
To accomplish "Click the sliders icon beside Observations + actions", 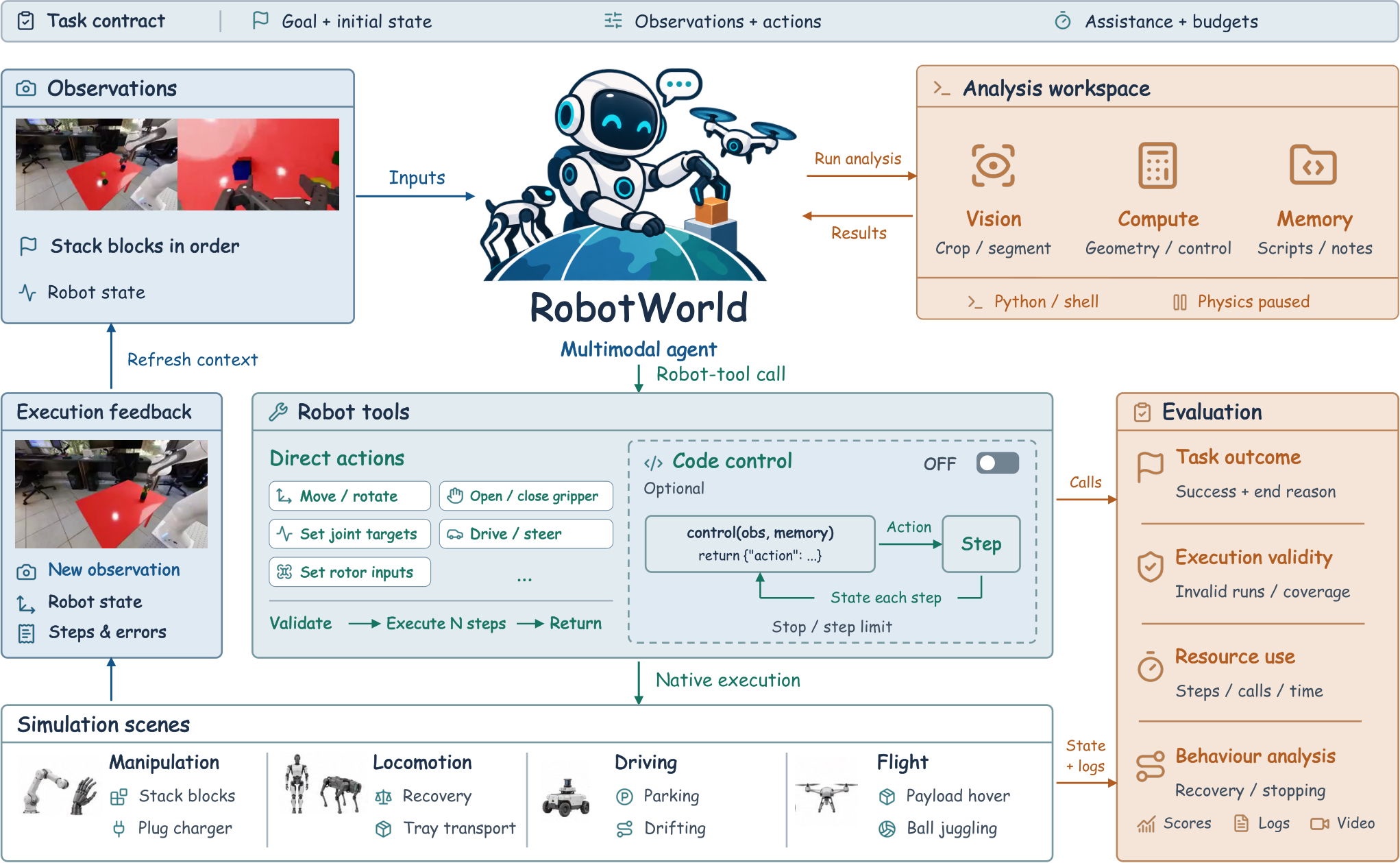I will click(x=613, y=21).
